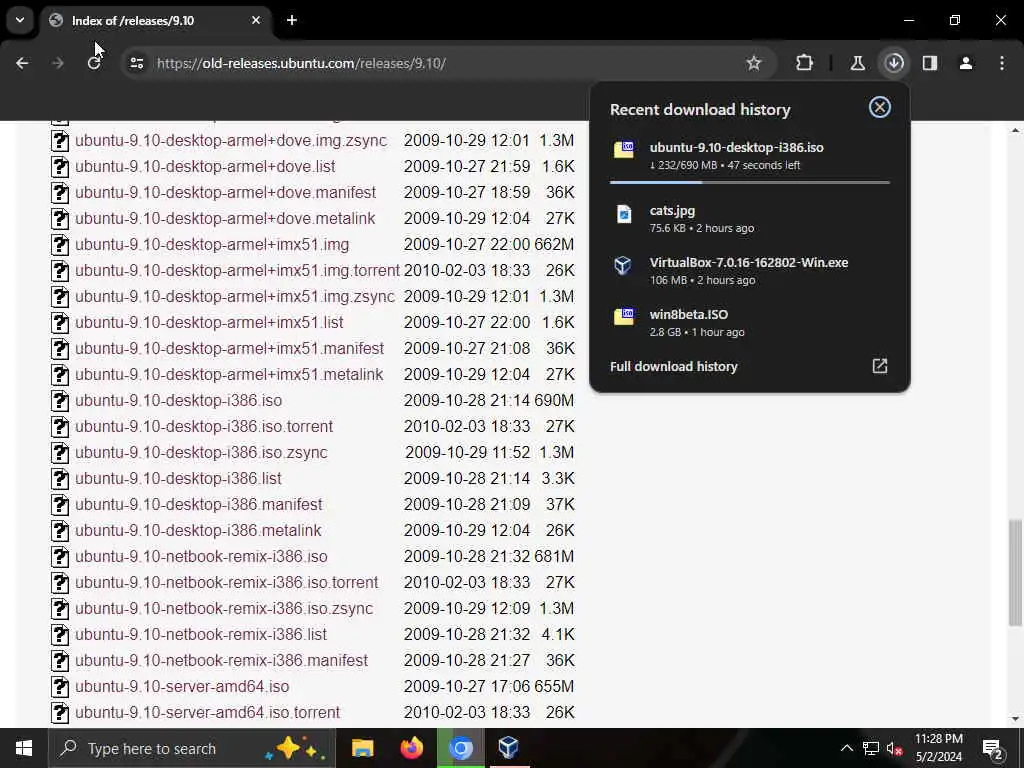Open ubuntu-9.10-desktop-armel+dove.list link
The image size is (1024, 768).
[x=205, y=167]
